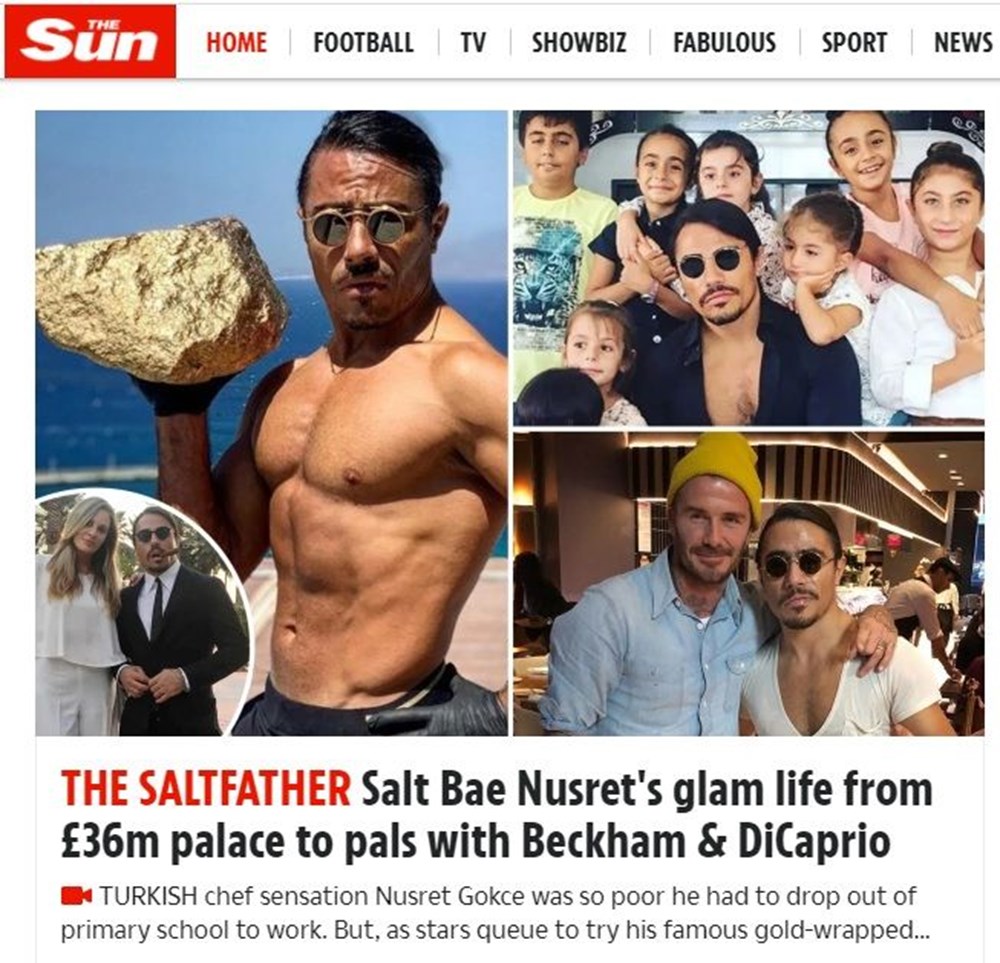1000x963 pixels.
Task: Click the £36m palace headline line
Action: point(475,842)
